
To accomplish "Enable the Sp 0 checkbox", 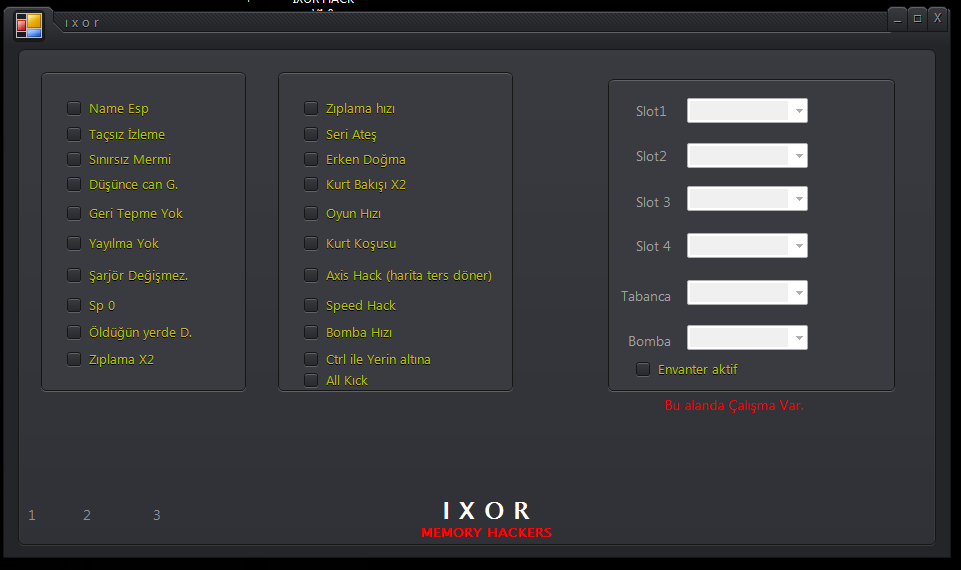I will coord(74,305).
